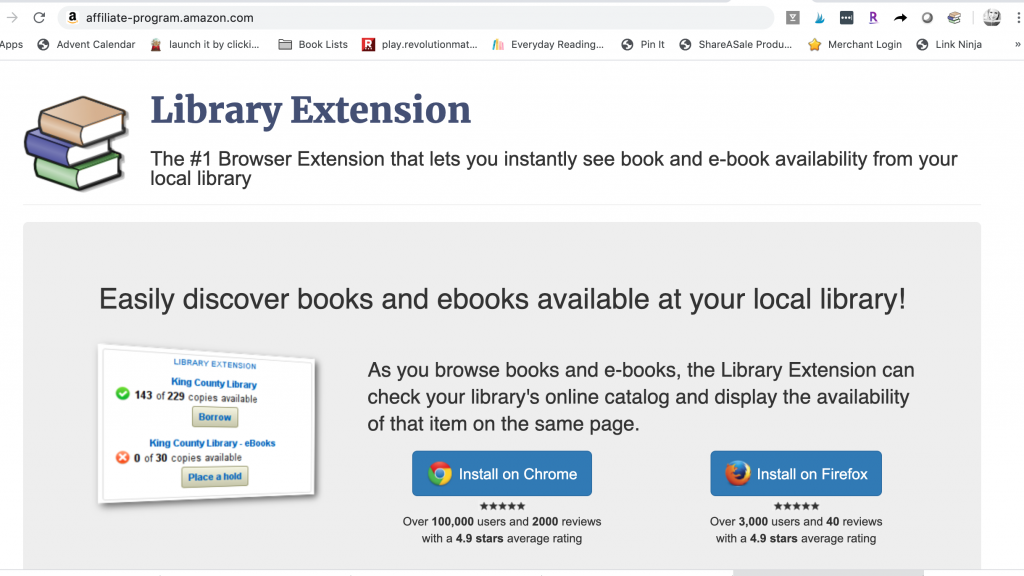This screenshot has height=576, width=1024.
Task: Click the star rating under Install on Firefox
Action: (796, 506)
